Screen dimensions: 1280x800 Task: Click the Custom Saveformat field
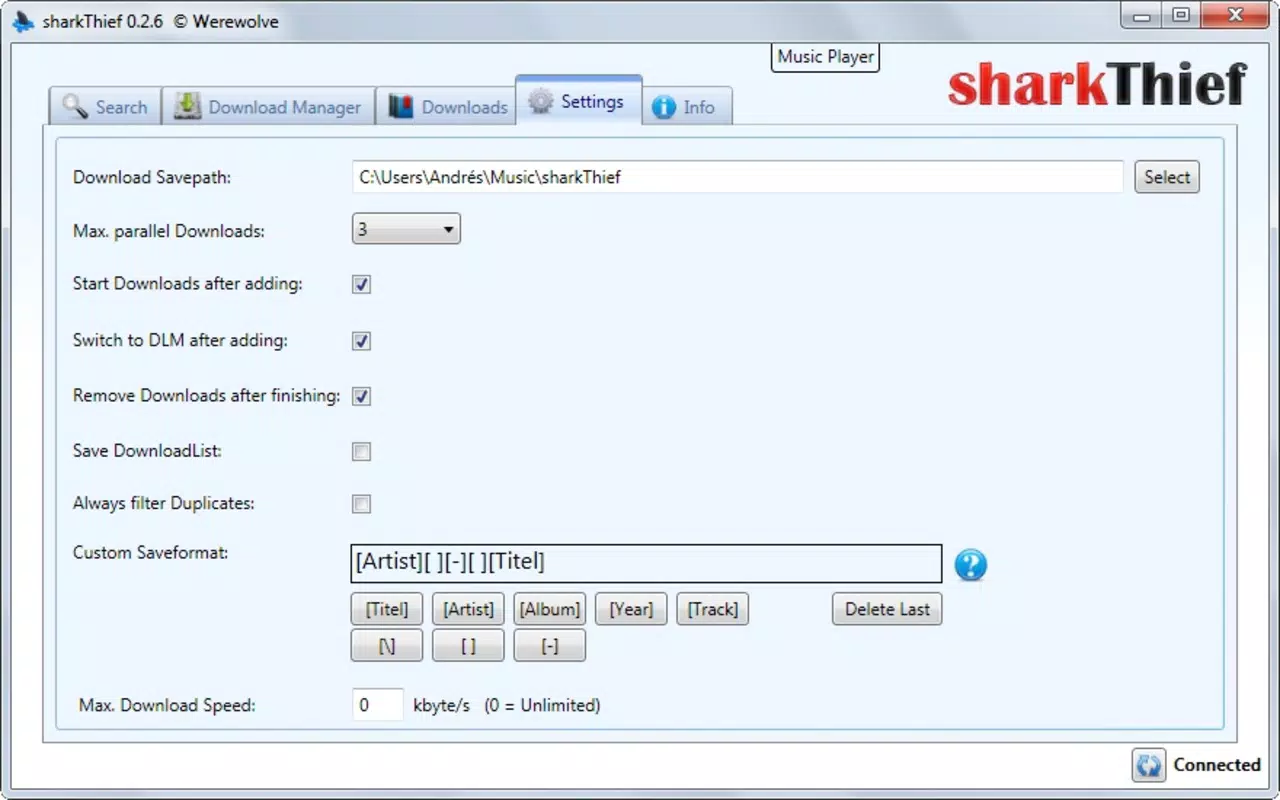pos(646,563)
